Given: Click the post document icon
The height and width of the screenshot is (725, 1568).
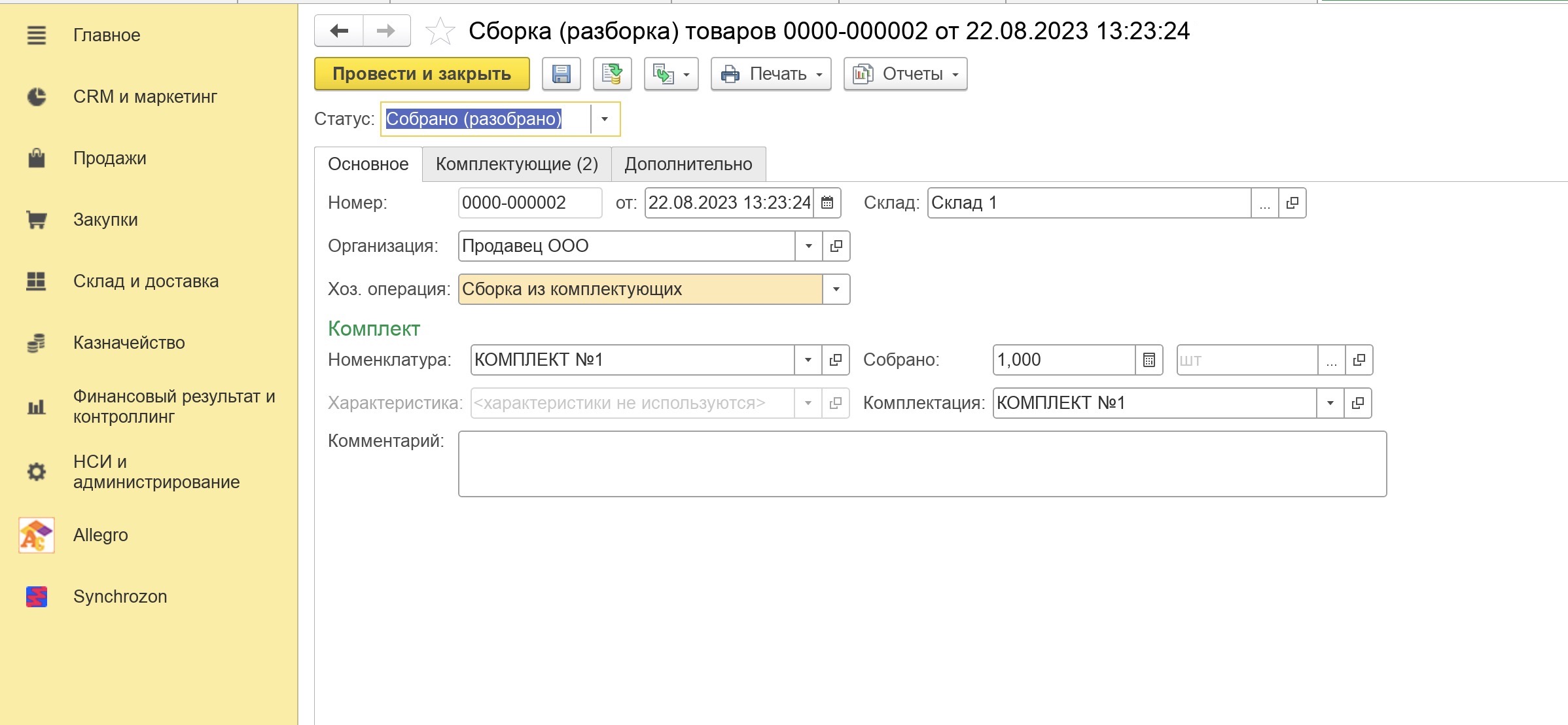Looking at the screenshot, I should [612, 74].
